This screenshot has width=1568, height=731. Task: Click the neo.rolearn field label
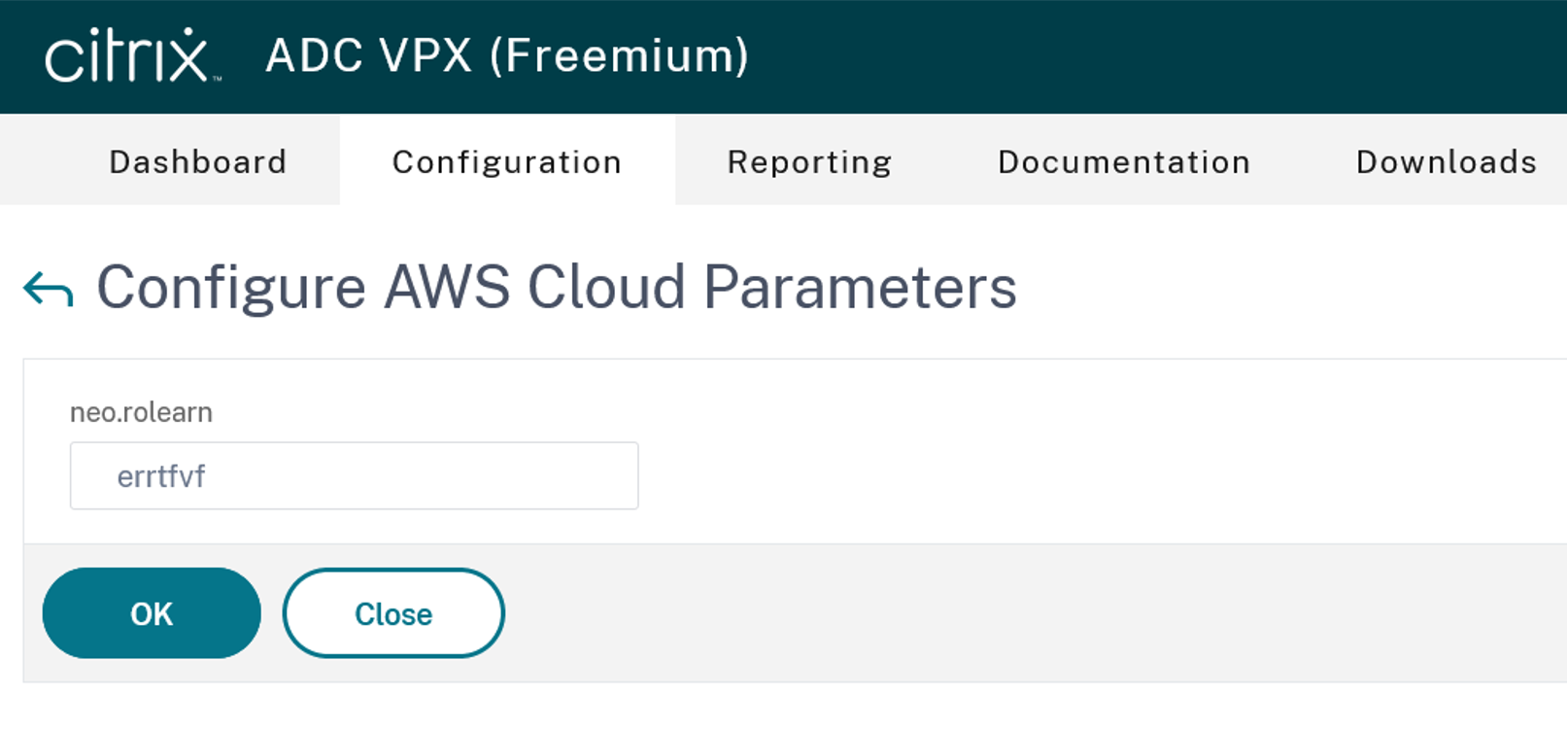(141, 412)
